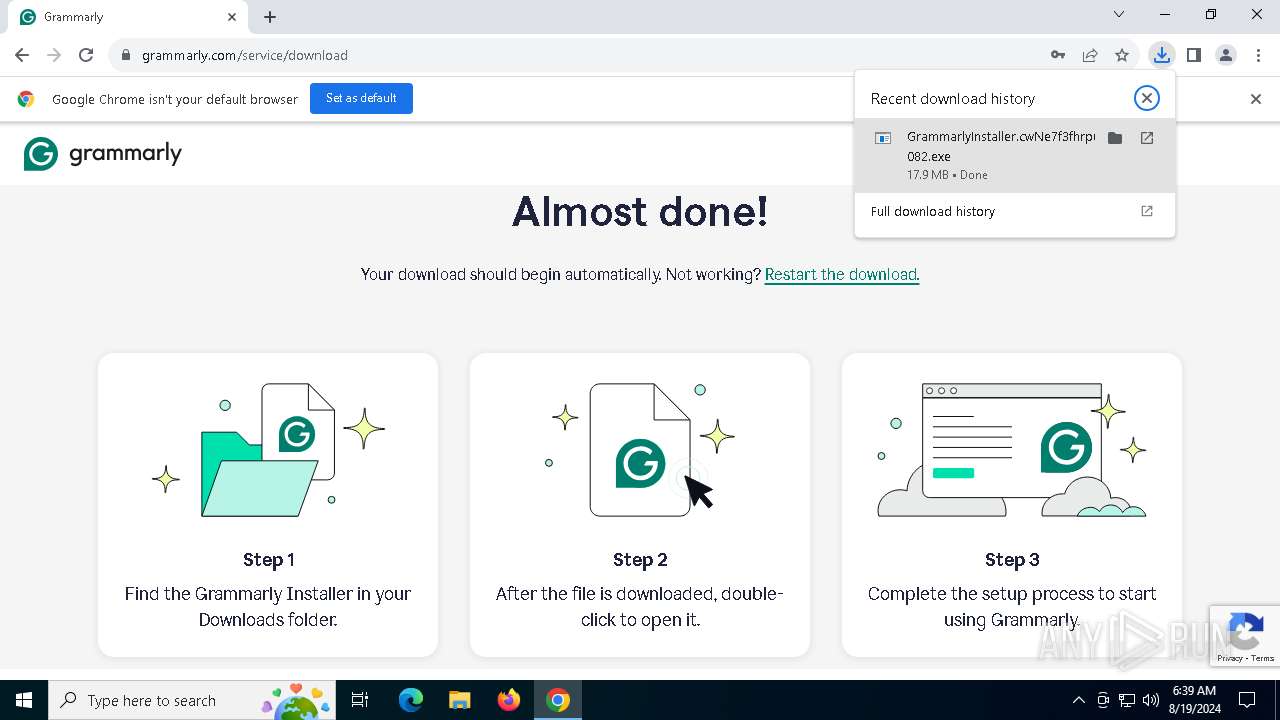1280x720 pixels.
Task: Bookmark this tab with star icon
Action: (1122, 55)
